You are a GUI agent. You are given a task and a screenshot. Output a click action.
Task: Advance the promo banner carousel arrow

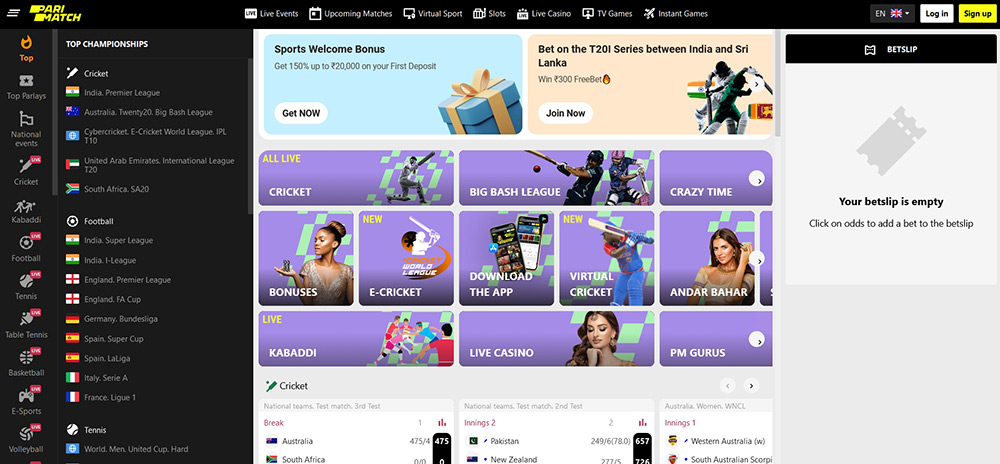click(756, 84)
